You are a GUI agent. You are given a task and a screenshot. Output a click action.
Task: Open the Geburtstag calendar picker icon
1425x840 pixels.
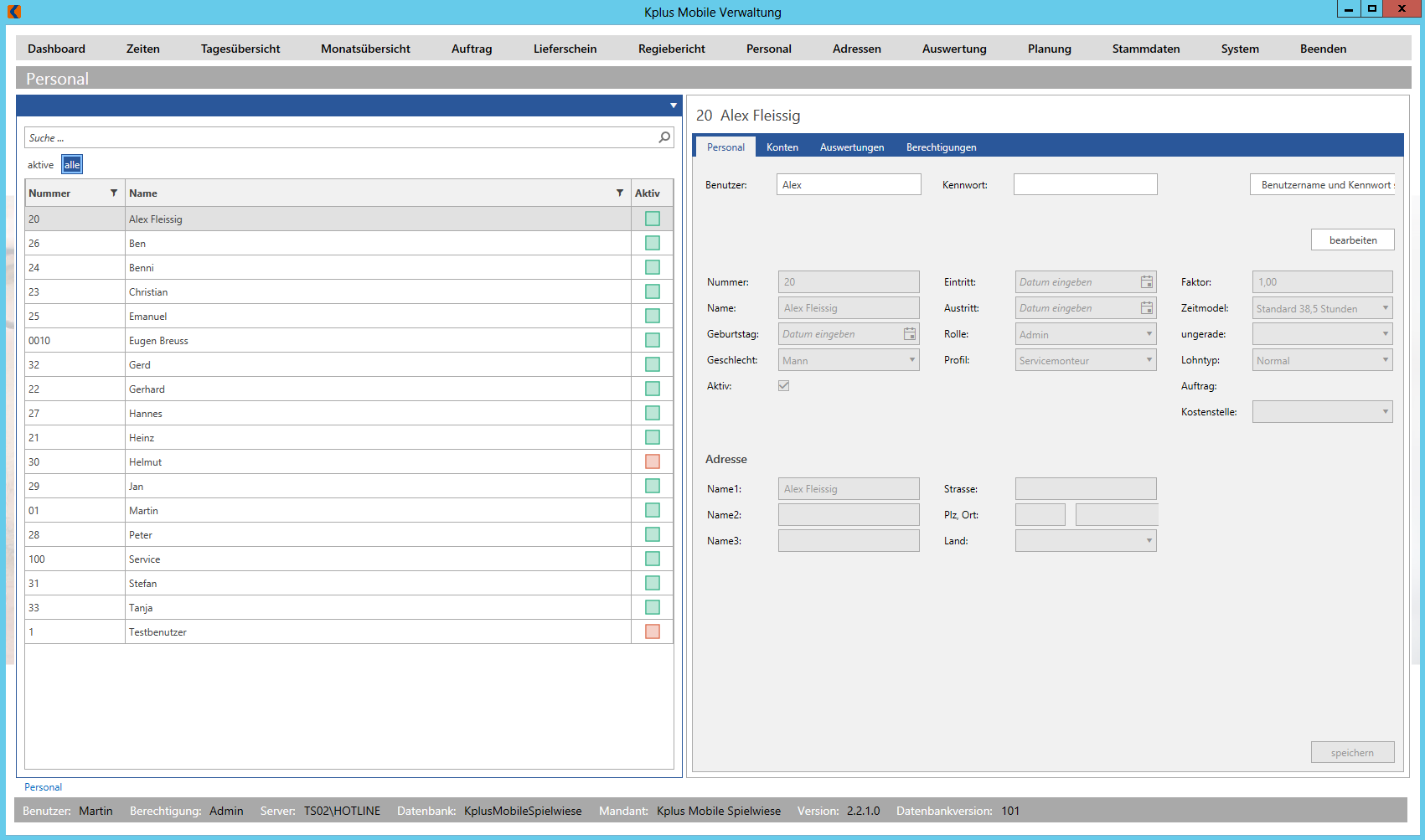[x=910, y=334]
